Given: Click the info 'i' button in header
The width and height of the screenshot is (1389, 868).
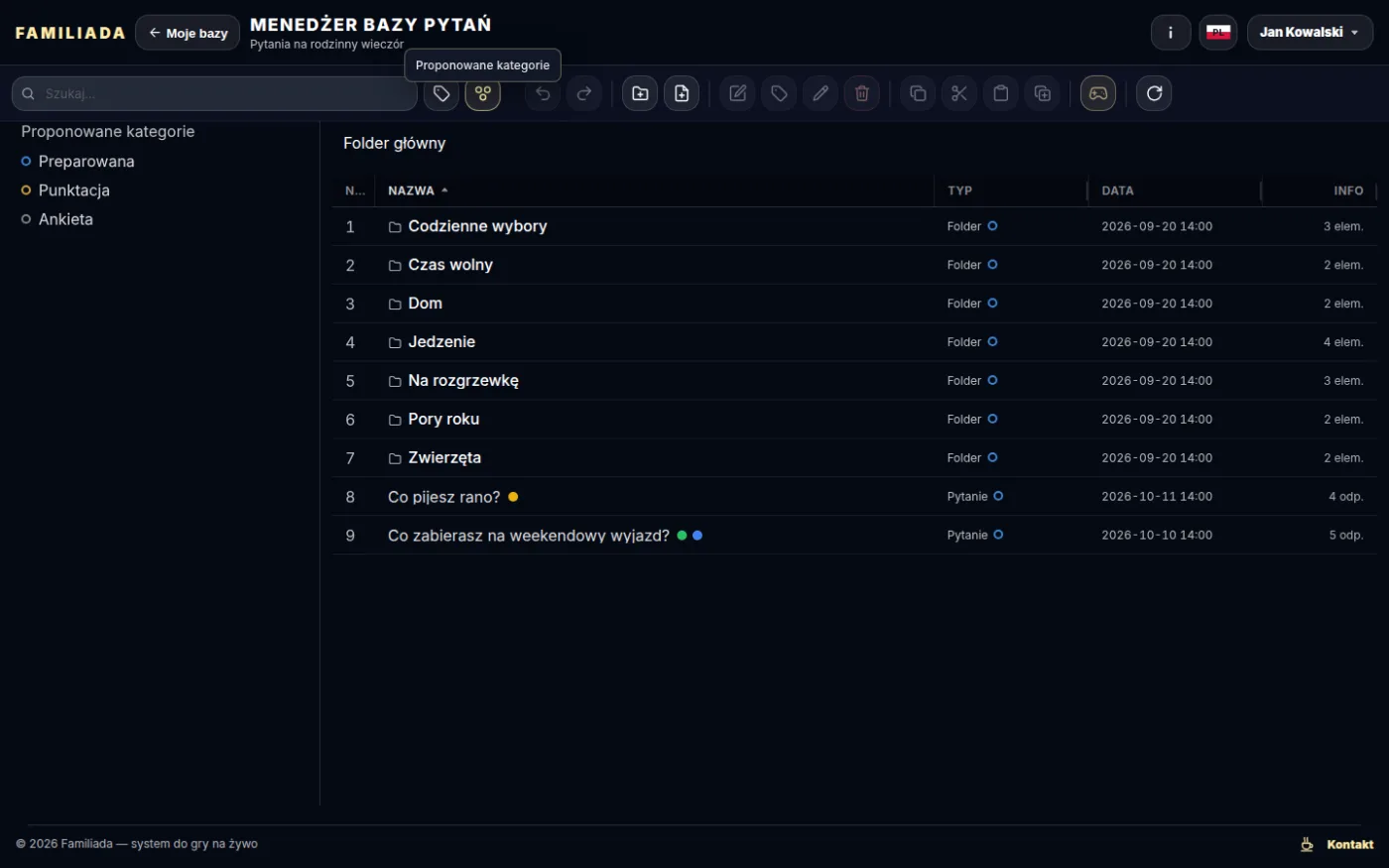Looking at the screenshot, I should 1171,33.
